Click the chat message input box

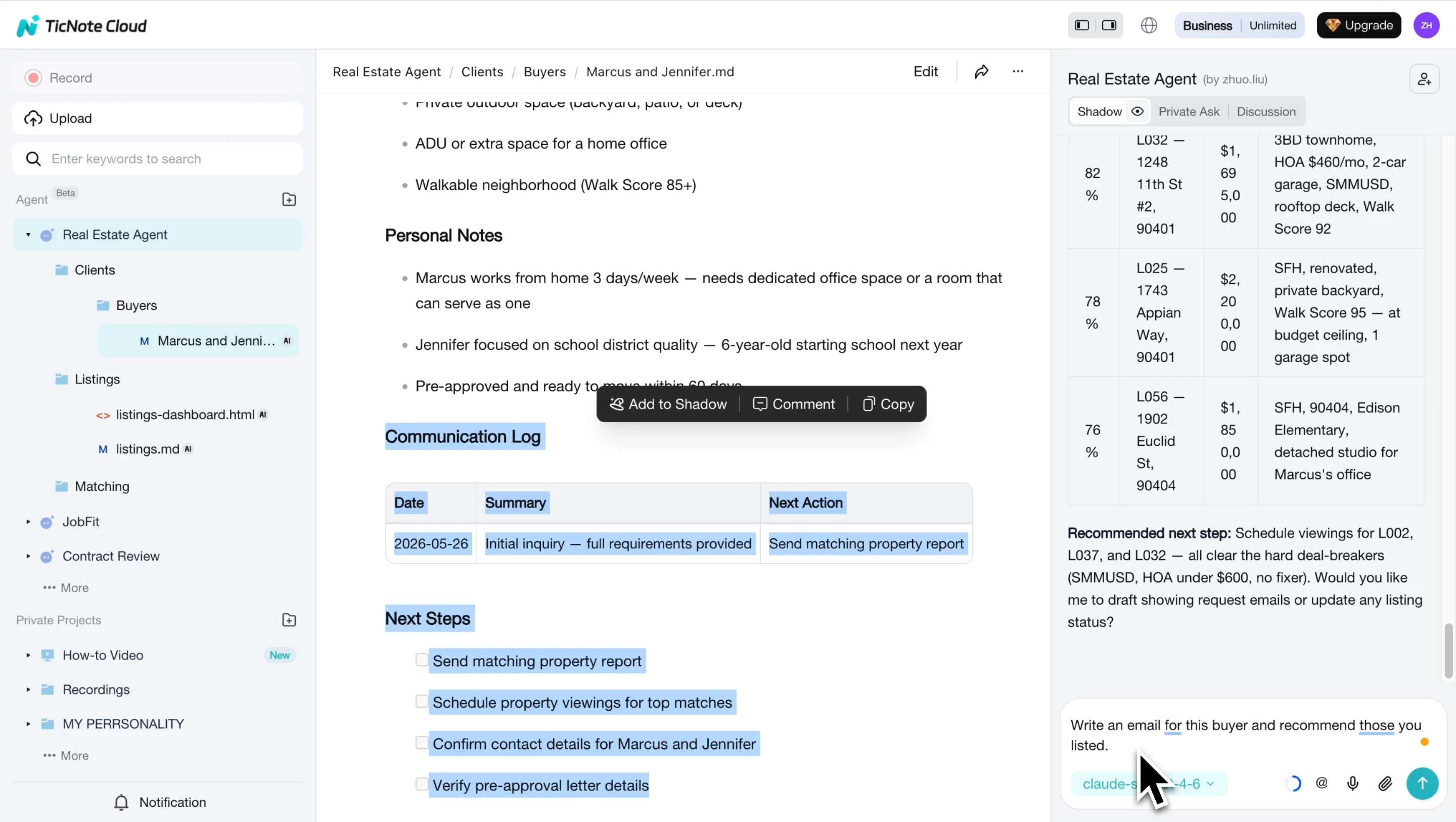point(1245,735)
